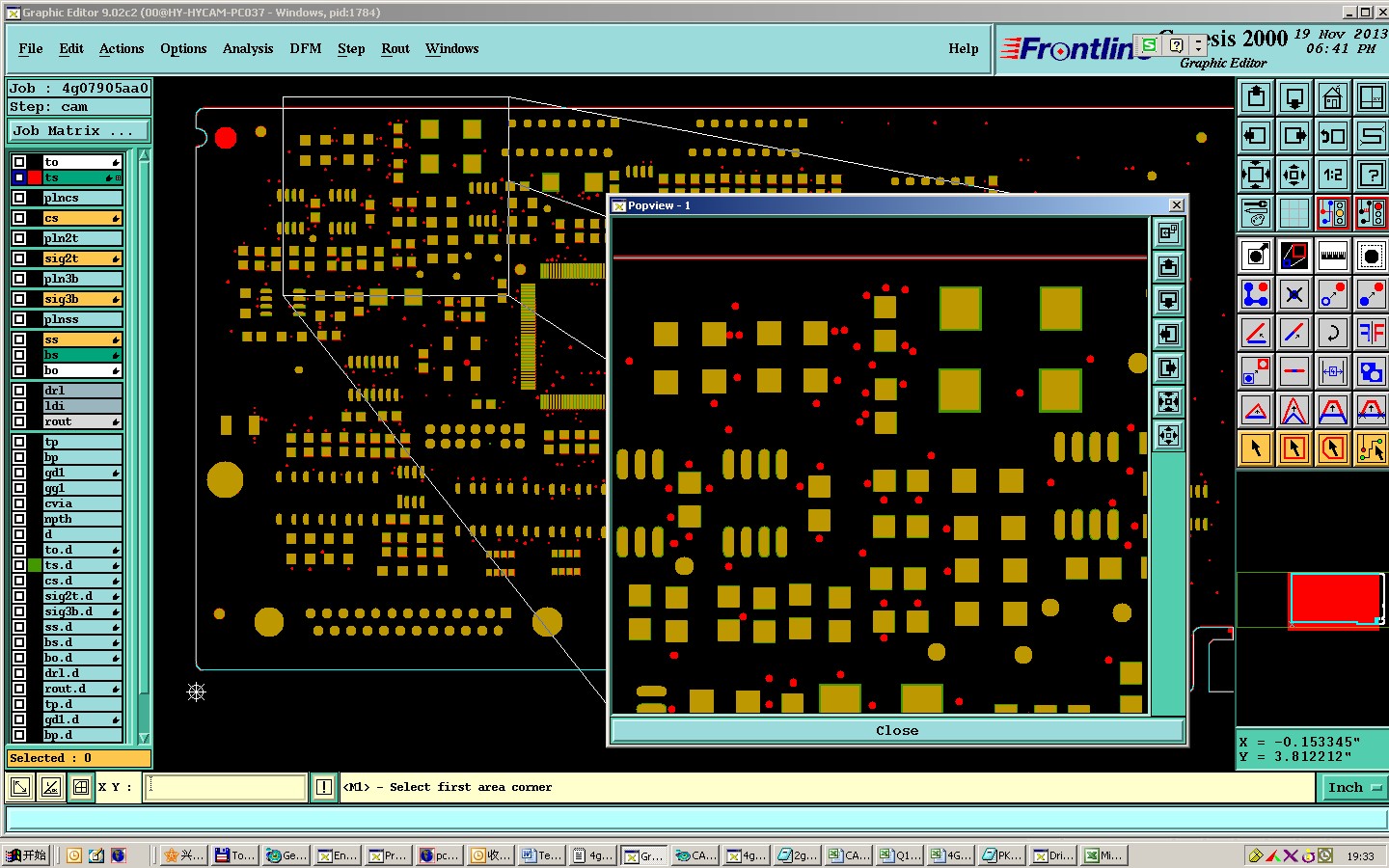Screen dimensions: 1389x868
Task: Select the ts.d layer name
Action: (x=82, y=565)
